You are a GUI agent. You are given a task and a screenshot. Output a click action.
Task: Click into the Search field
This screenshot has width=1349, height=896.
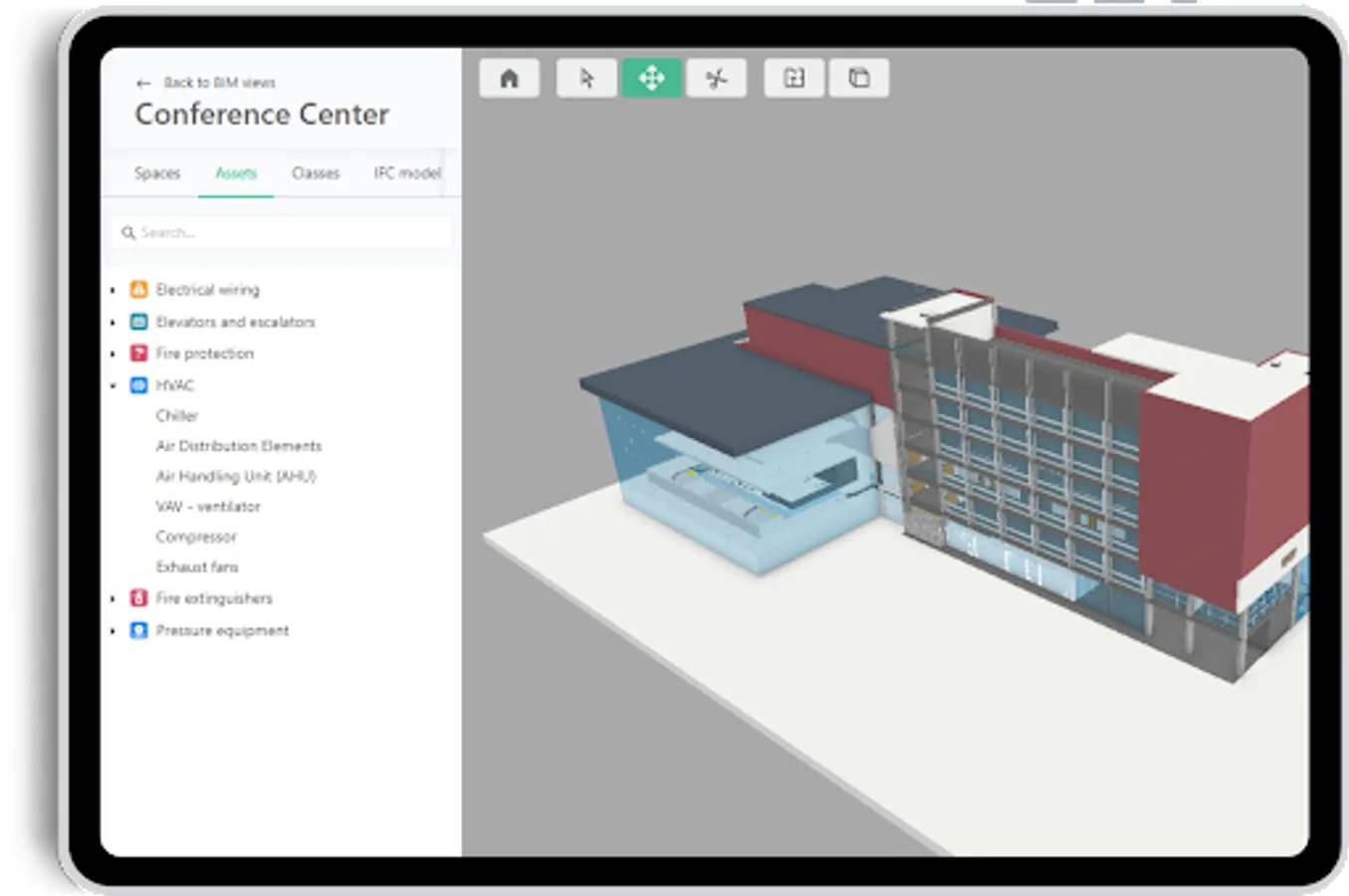(x=282, y=233)
